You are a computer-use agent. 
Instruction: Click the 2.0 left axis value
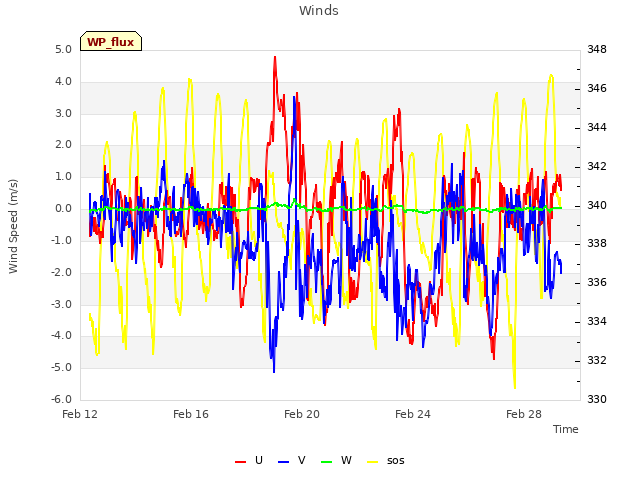pos(64,145)
